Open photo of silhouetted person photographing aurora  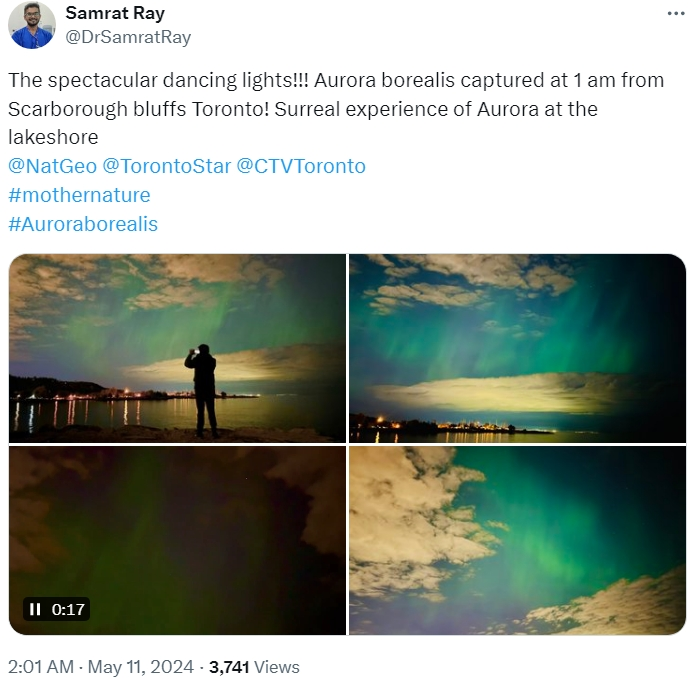pos(177,348)
